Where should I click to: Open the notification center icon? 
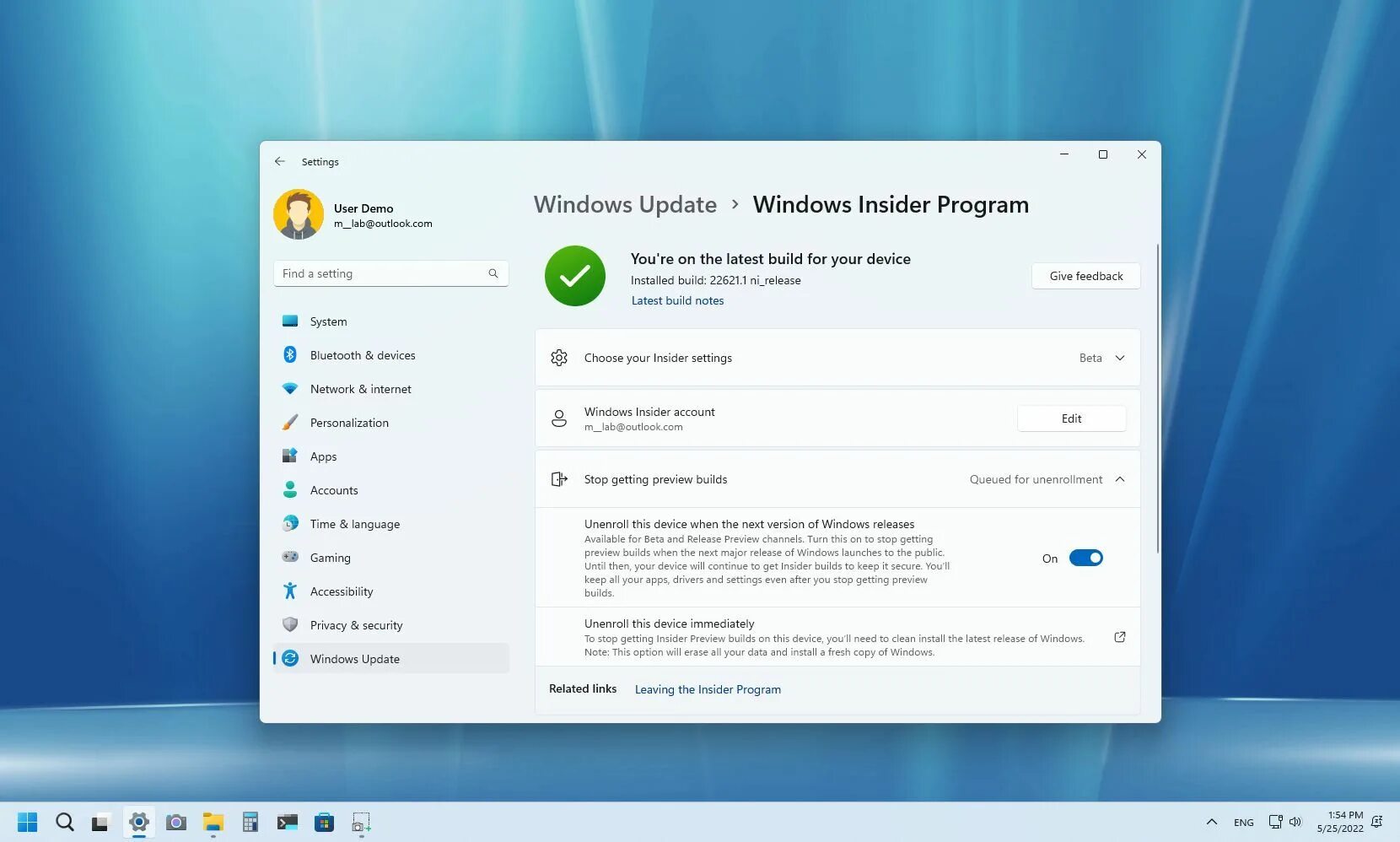coord(1377,822)
